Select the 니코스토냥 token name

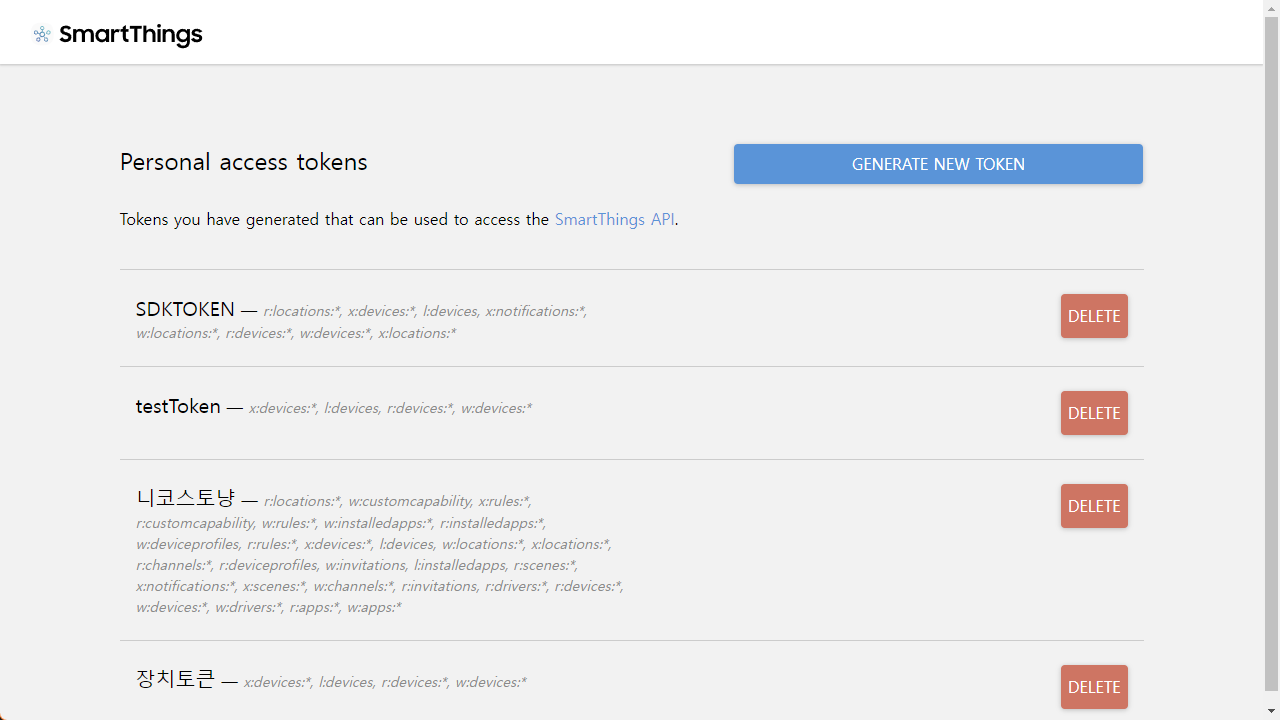[185, 498]
